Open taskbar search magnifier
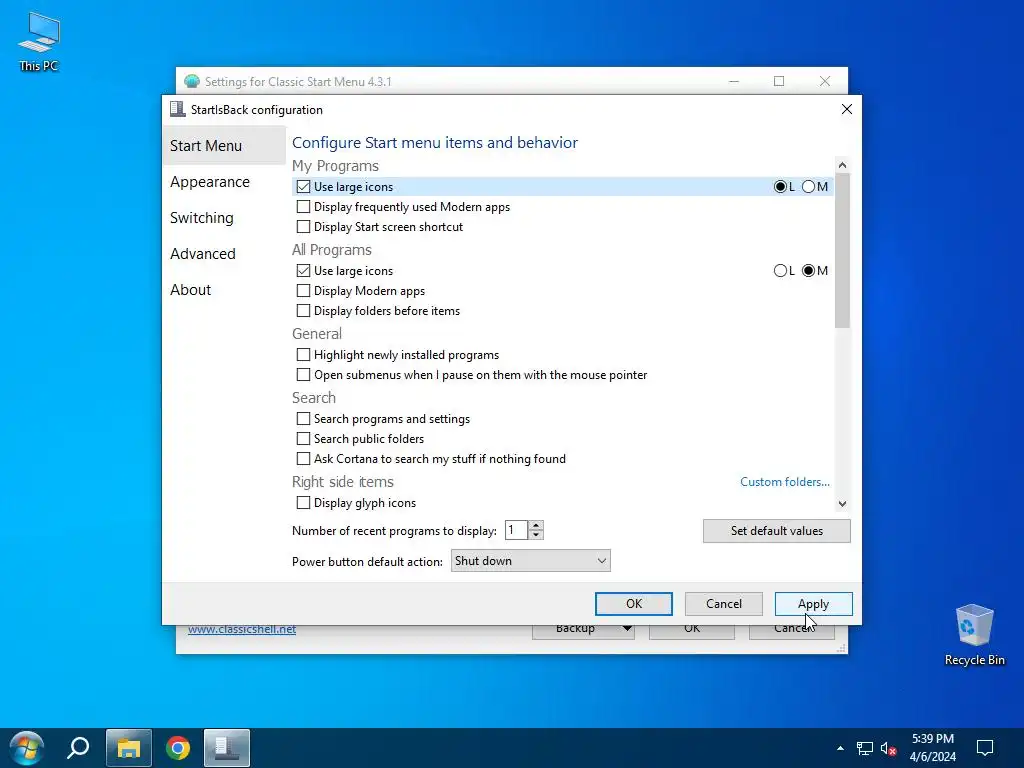Screen dimensions: 1024x768 pyautogui.click(x=78, y=748)
